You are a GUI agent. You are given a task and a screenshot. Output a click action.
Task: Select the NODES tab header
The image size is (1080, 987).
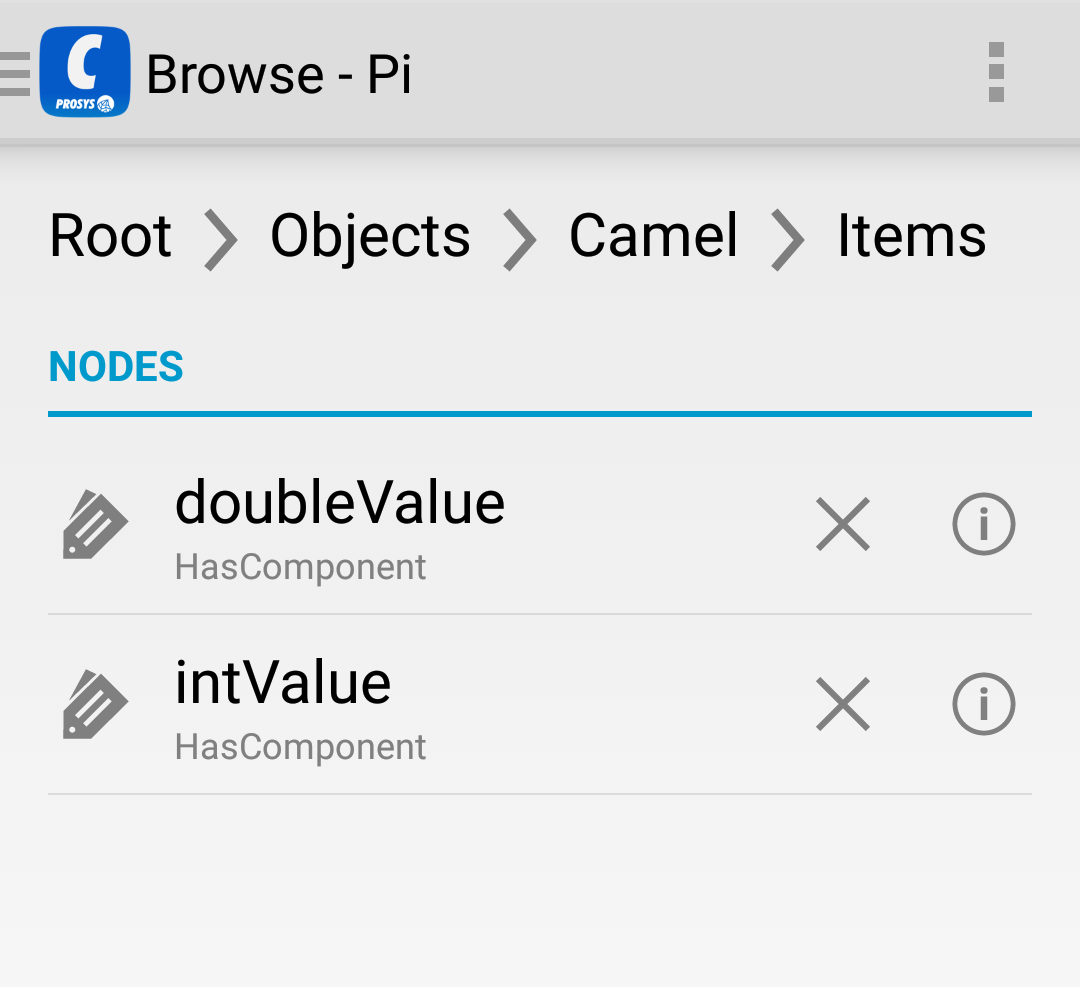coord(116,368)
